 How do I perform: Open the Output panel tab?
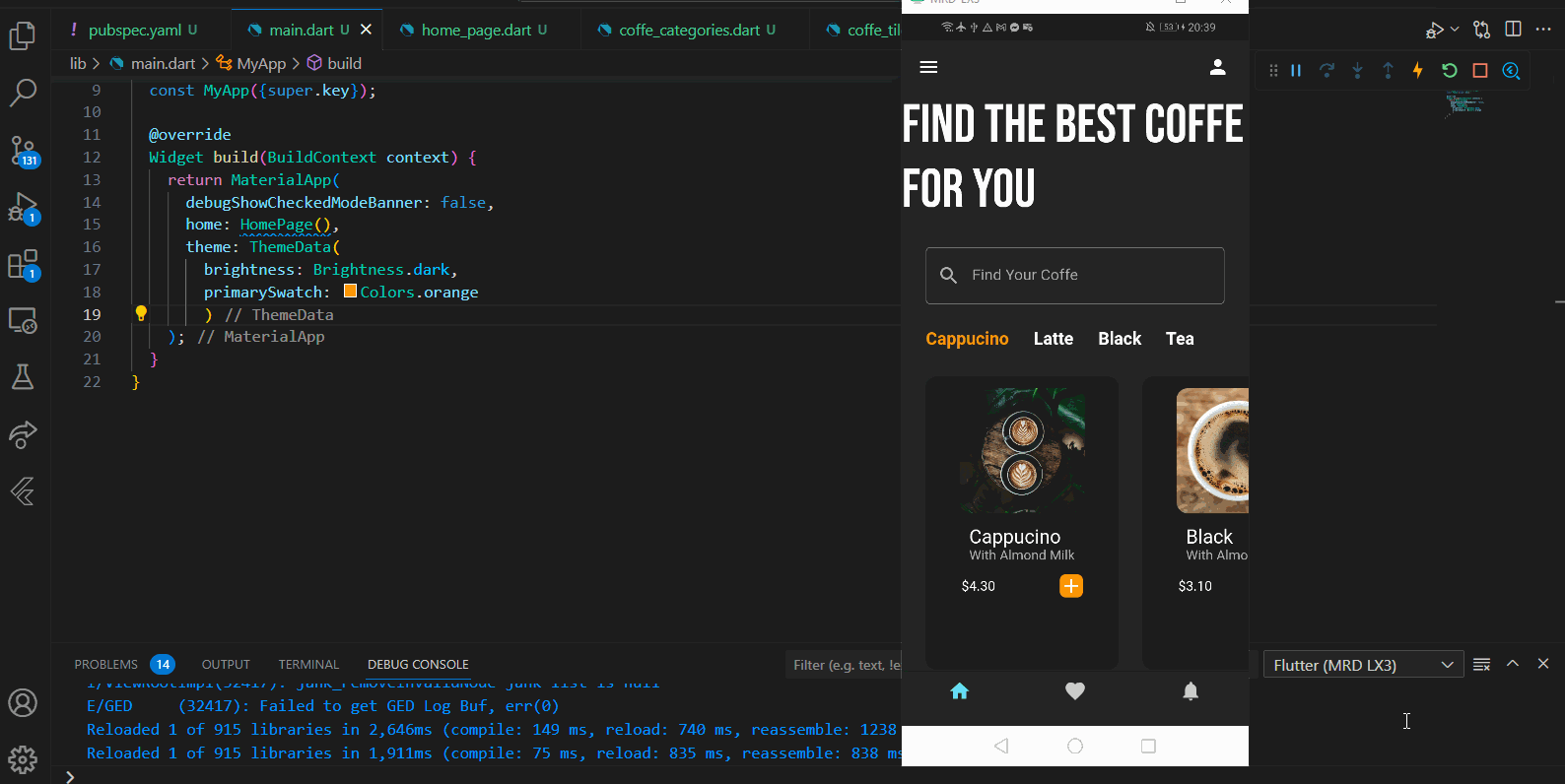[226, 664]
